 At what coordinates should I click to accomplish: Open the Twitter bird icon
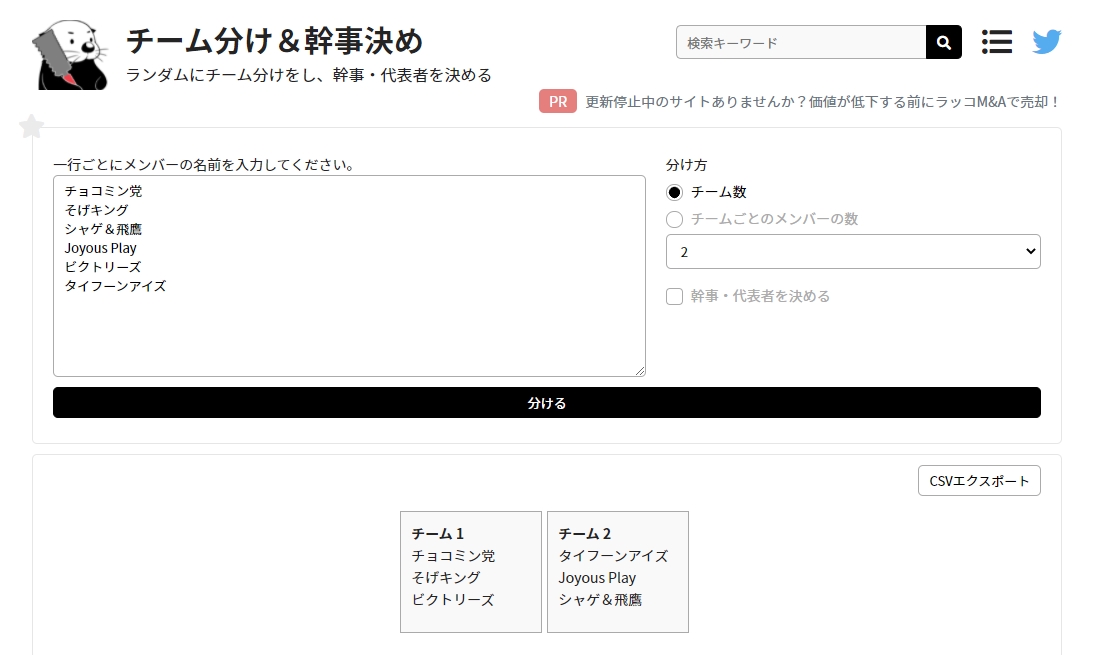pos(1046,42)
